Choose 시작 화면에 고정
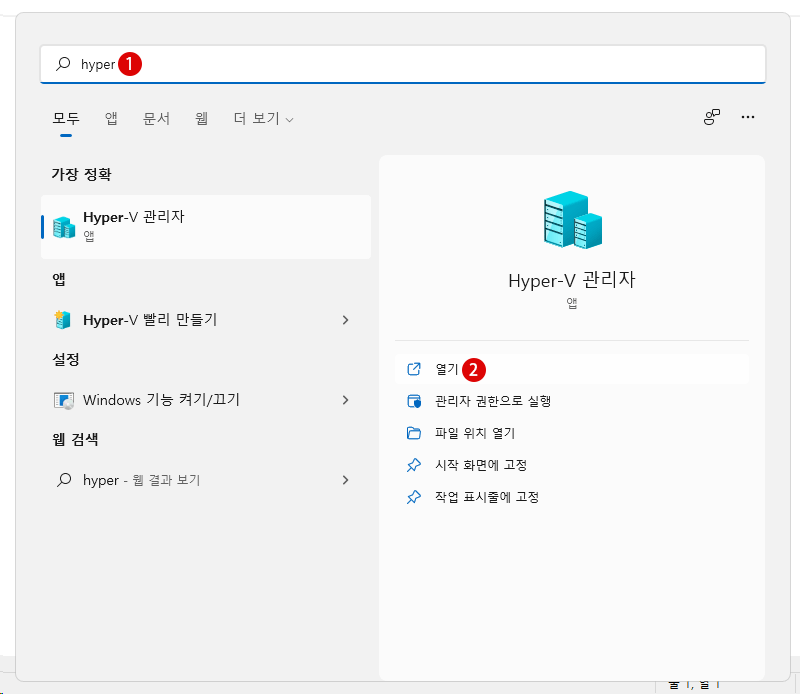 (x=571, y=465)
